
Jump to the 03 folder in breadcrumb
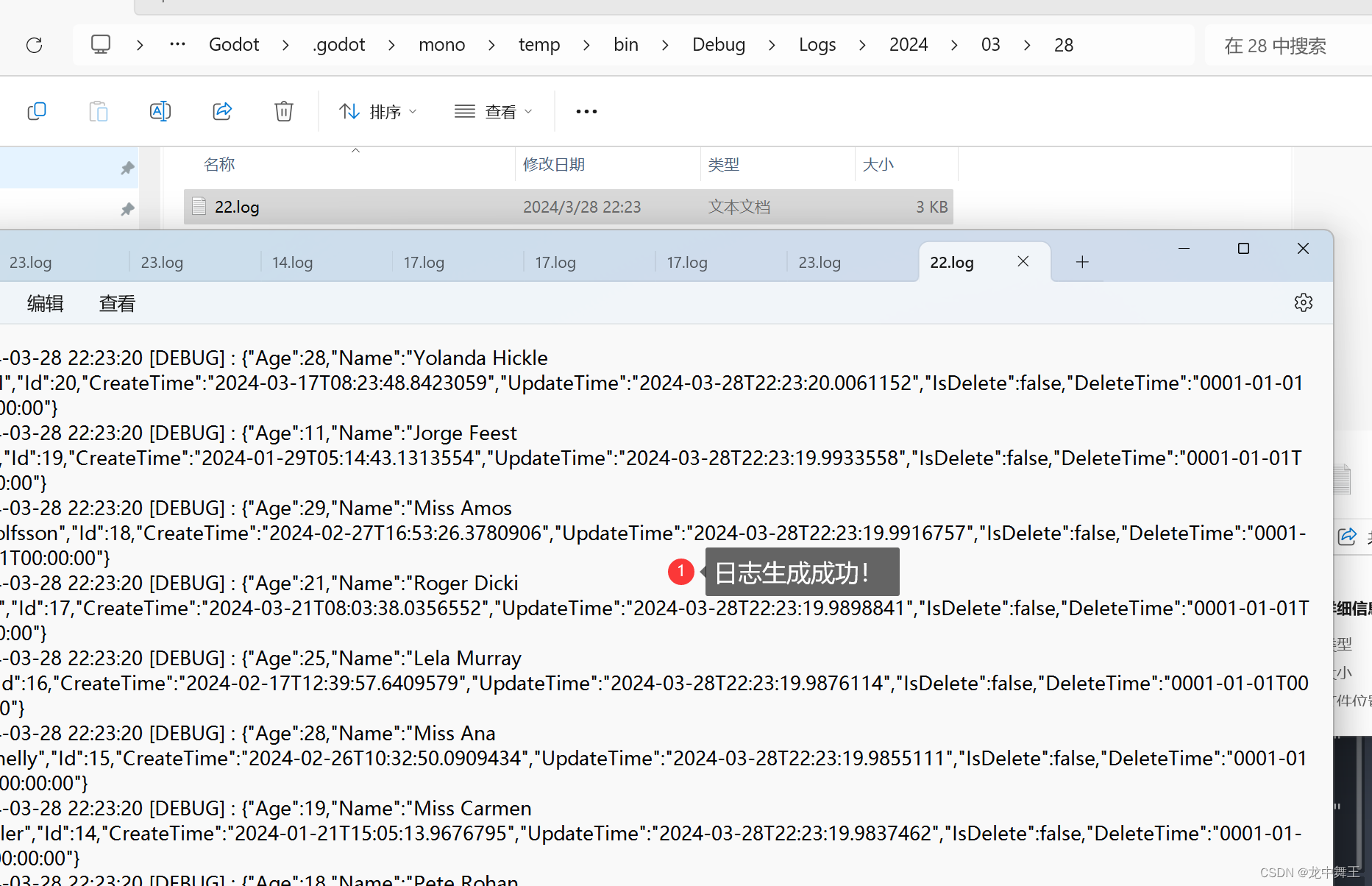coord(991,45)
